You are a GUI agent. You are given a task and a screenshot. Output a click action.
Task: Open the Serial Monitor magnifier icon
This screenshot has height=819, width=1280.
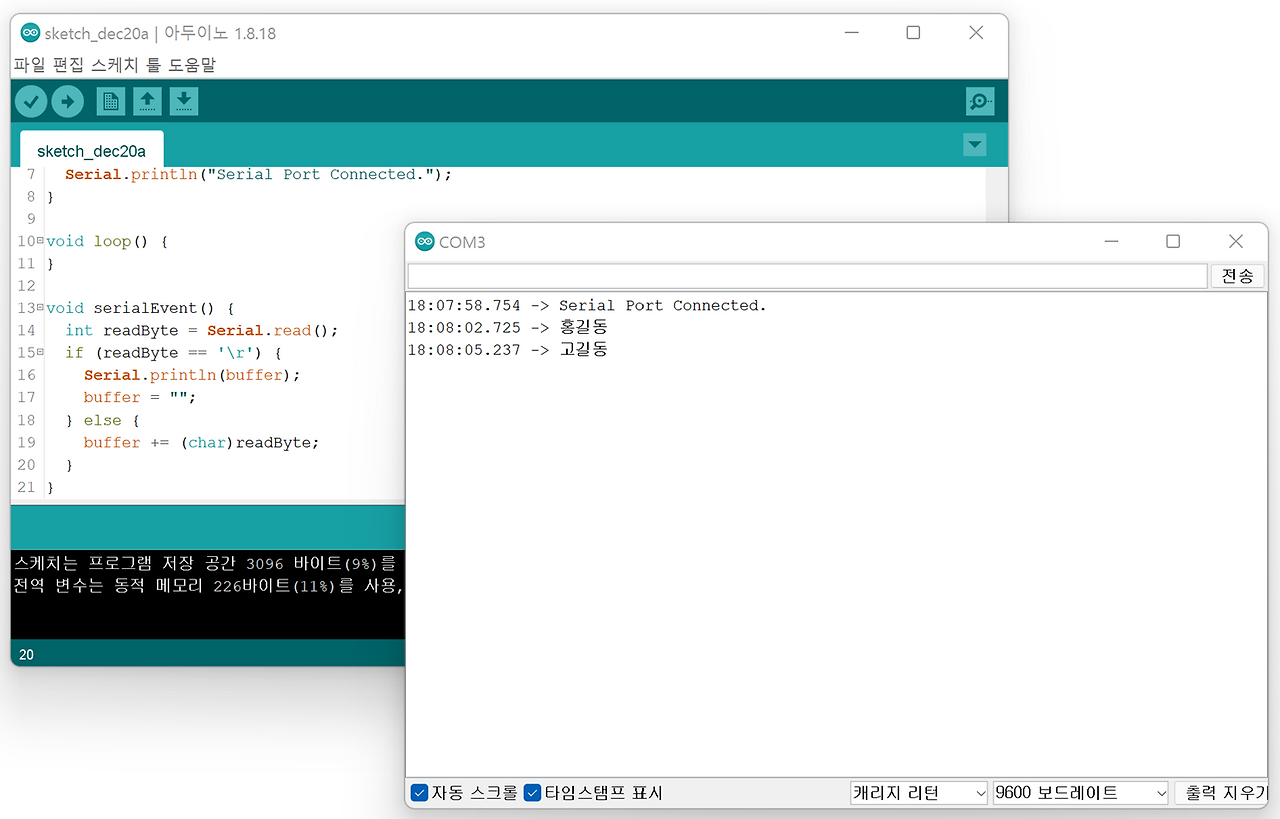coord(980,101)
